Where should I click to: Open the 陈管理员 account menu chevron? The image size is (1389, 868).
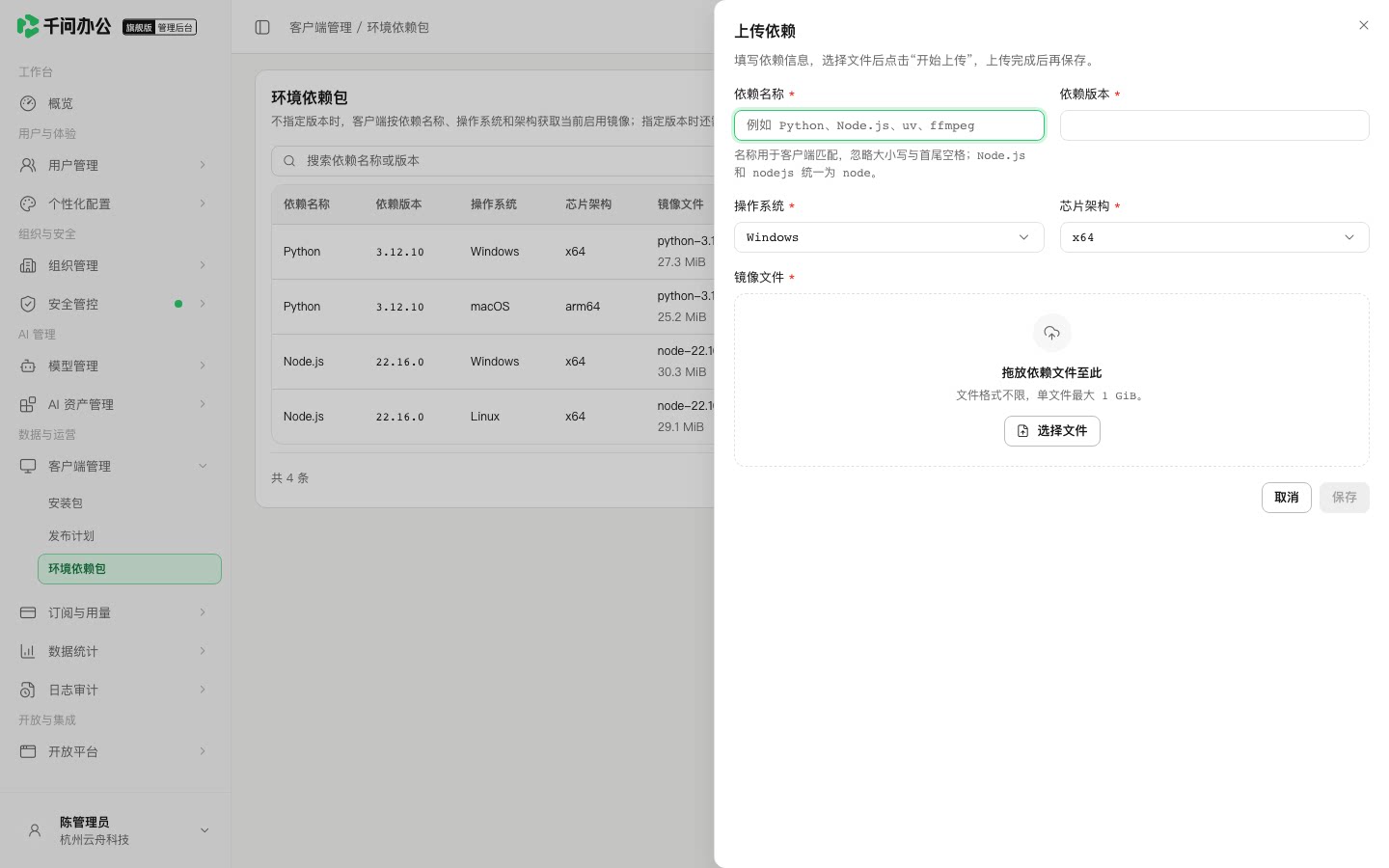click(x=204, y=830)
